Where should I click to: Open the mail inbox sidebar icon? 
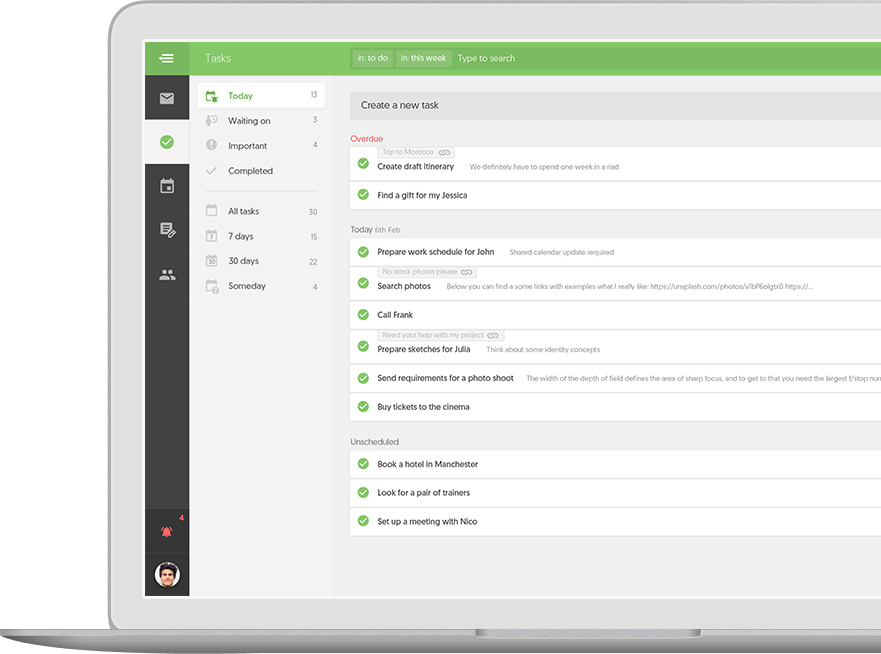pyautogui.click(x=167, y=98)
